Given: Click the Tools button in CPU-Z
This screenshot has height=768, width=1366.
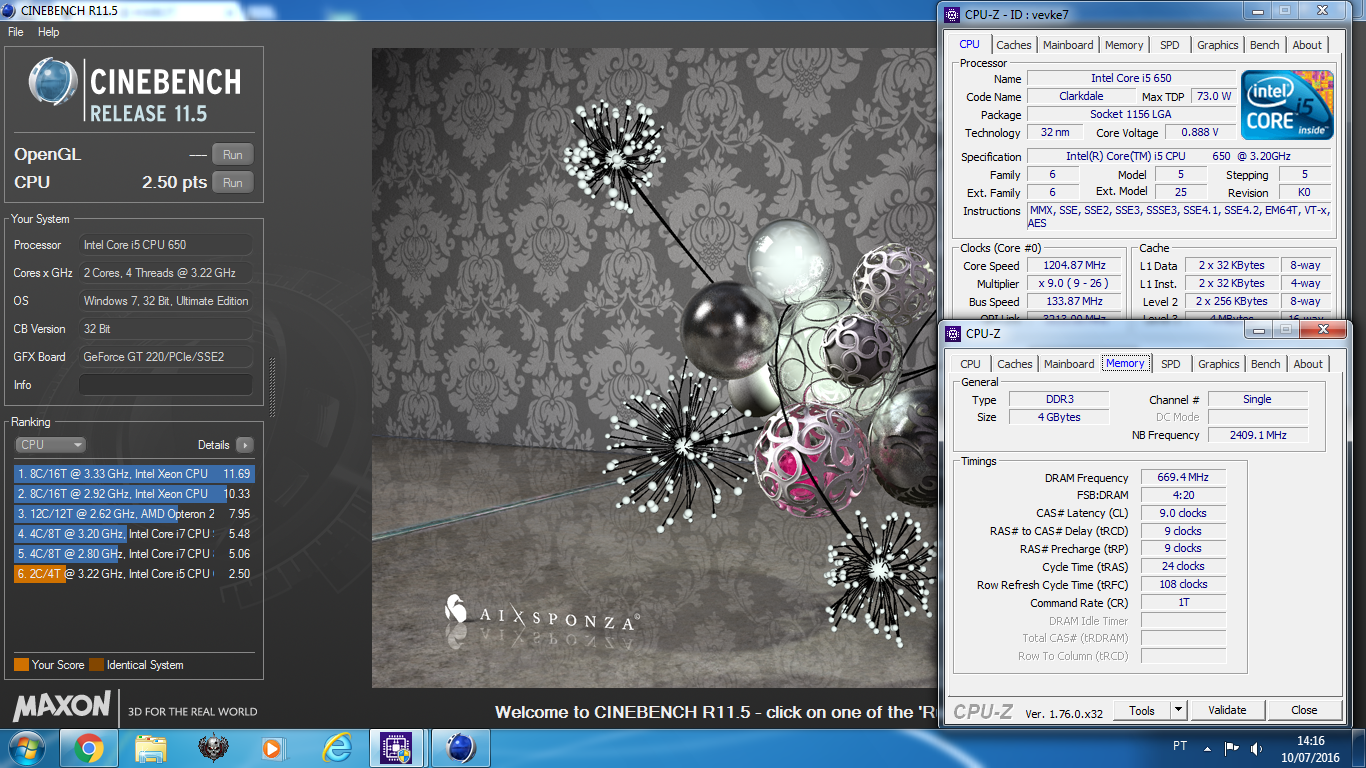Looking at the screenshot, I should pyautogui.click(x=1142, y=710).
